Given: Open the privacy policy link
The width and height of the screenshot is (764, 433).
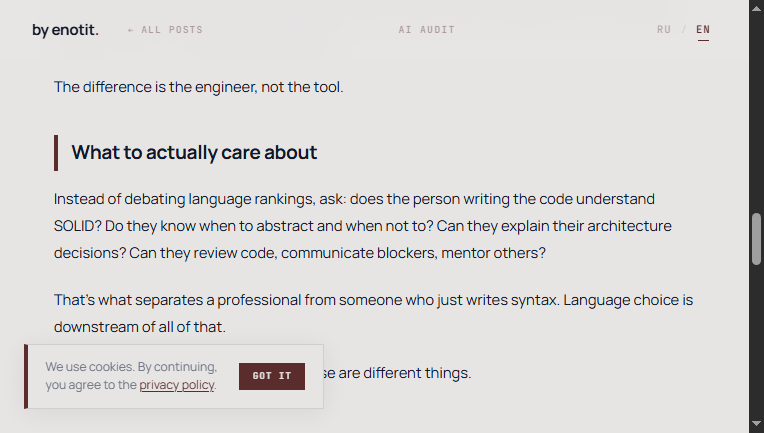Looking at the screenshot, I should 177,385.
